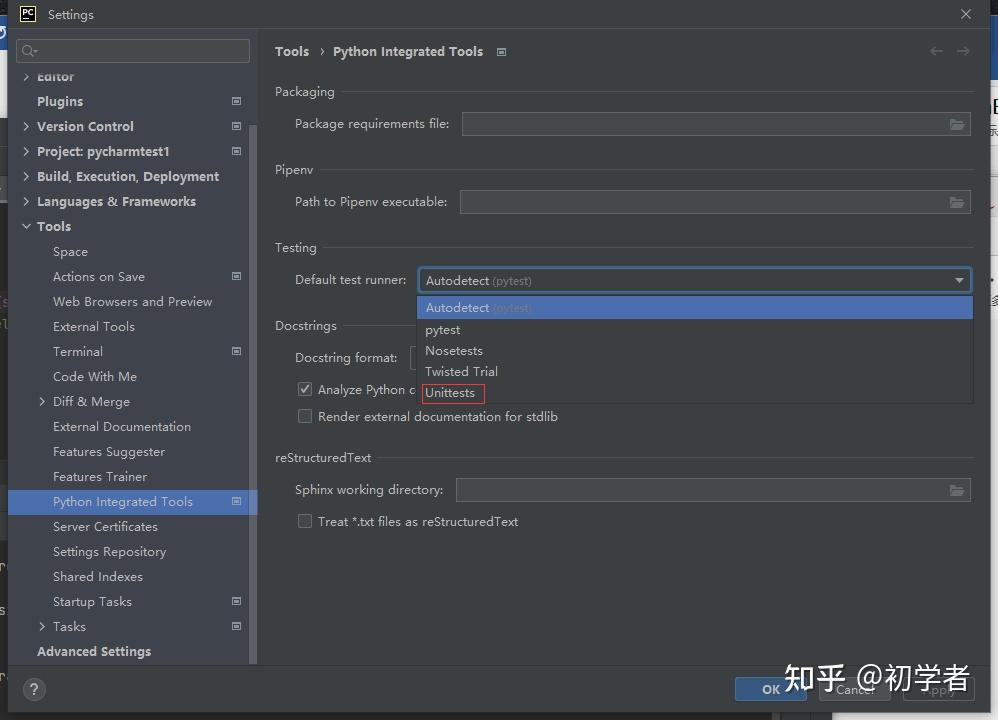Screen dimensions: 998x720
Task: Open the Help question mark button
Action: click(34, 689)
